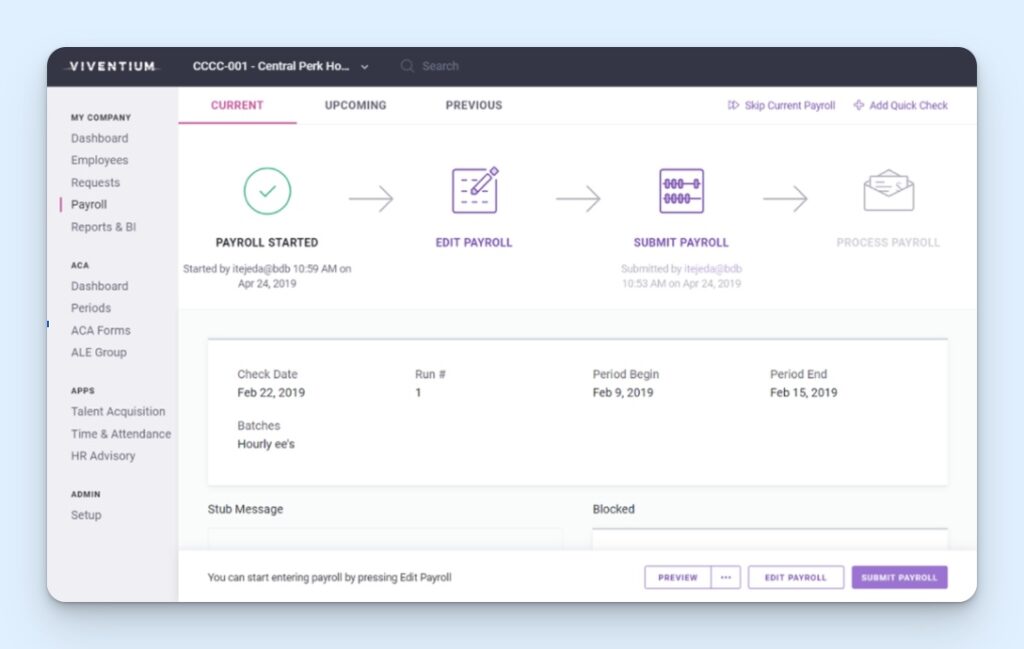Open My Company Dashboard in sidebar
The image size is (1024, 649).
(99, 138)
